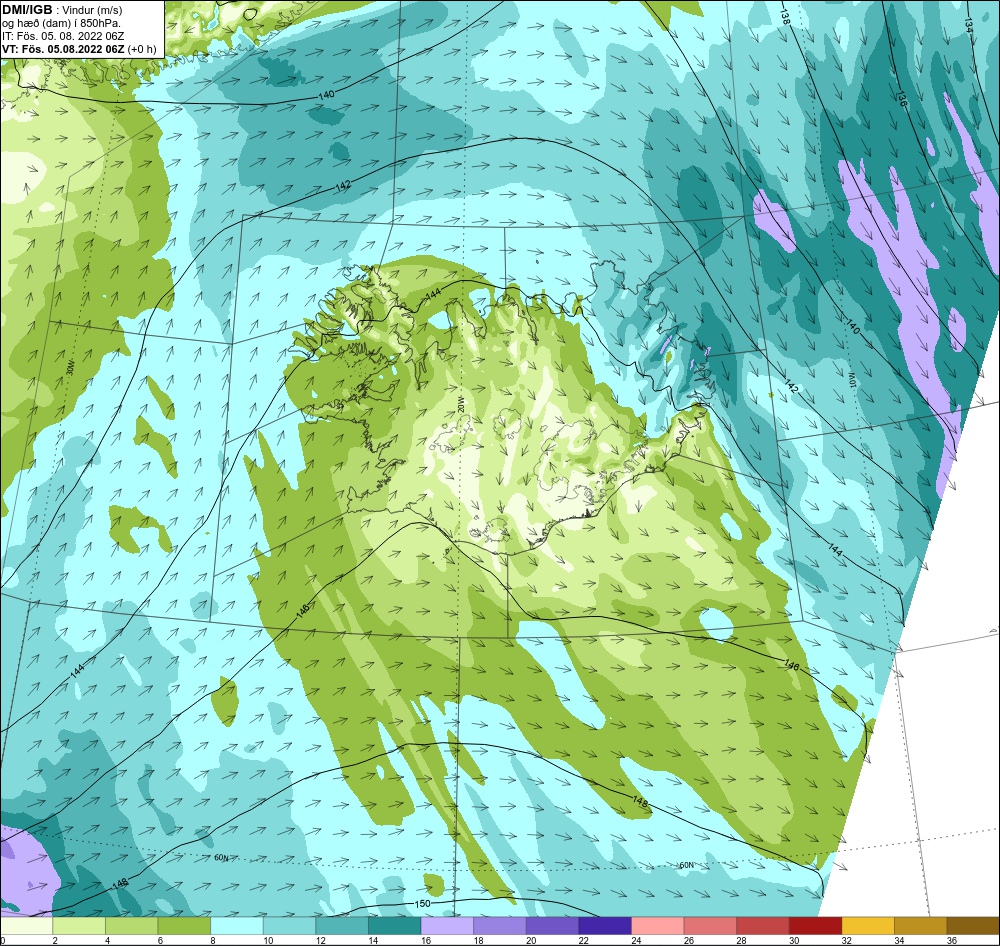This screenshot has height=946, width=1000.
Task: Click the 30–32 m/s dark red legend swatch
Action: (816, 926)
